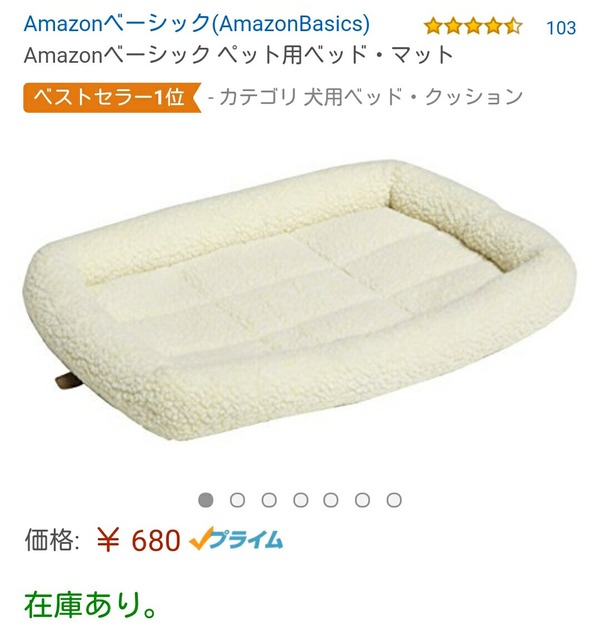Click the 在庫あり stock status text
Viewport: 600px width, 632px height.
91,605
